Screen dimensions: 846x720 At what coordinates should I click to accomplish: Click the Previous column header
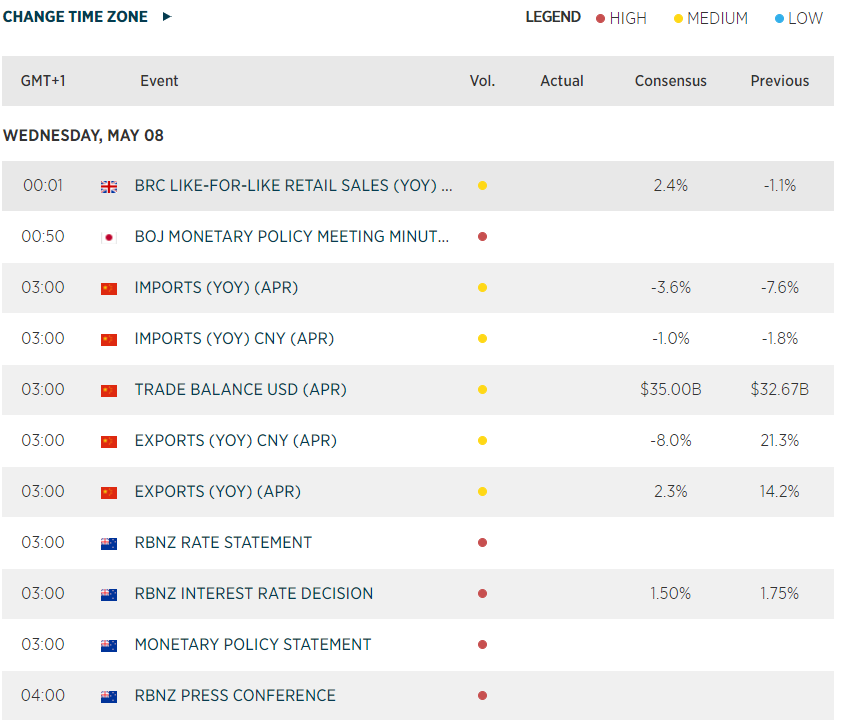pos(779,81)
